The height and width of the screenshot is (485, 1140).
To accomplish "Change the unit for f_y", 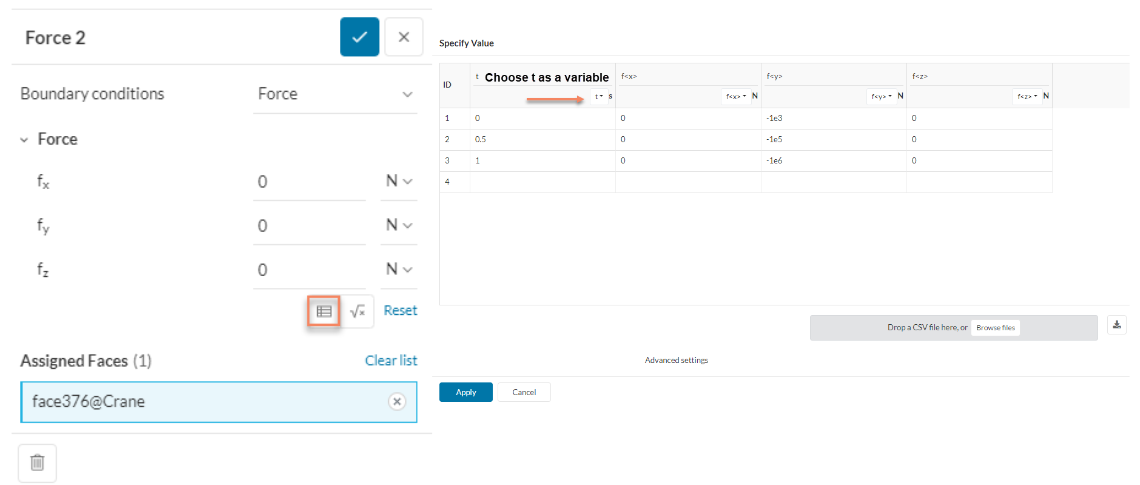I will 399,225.
